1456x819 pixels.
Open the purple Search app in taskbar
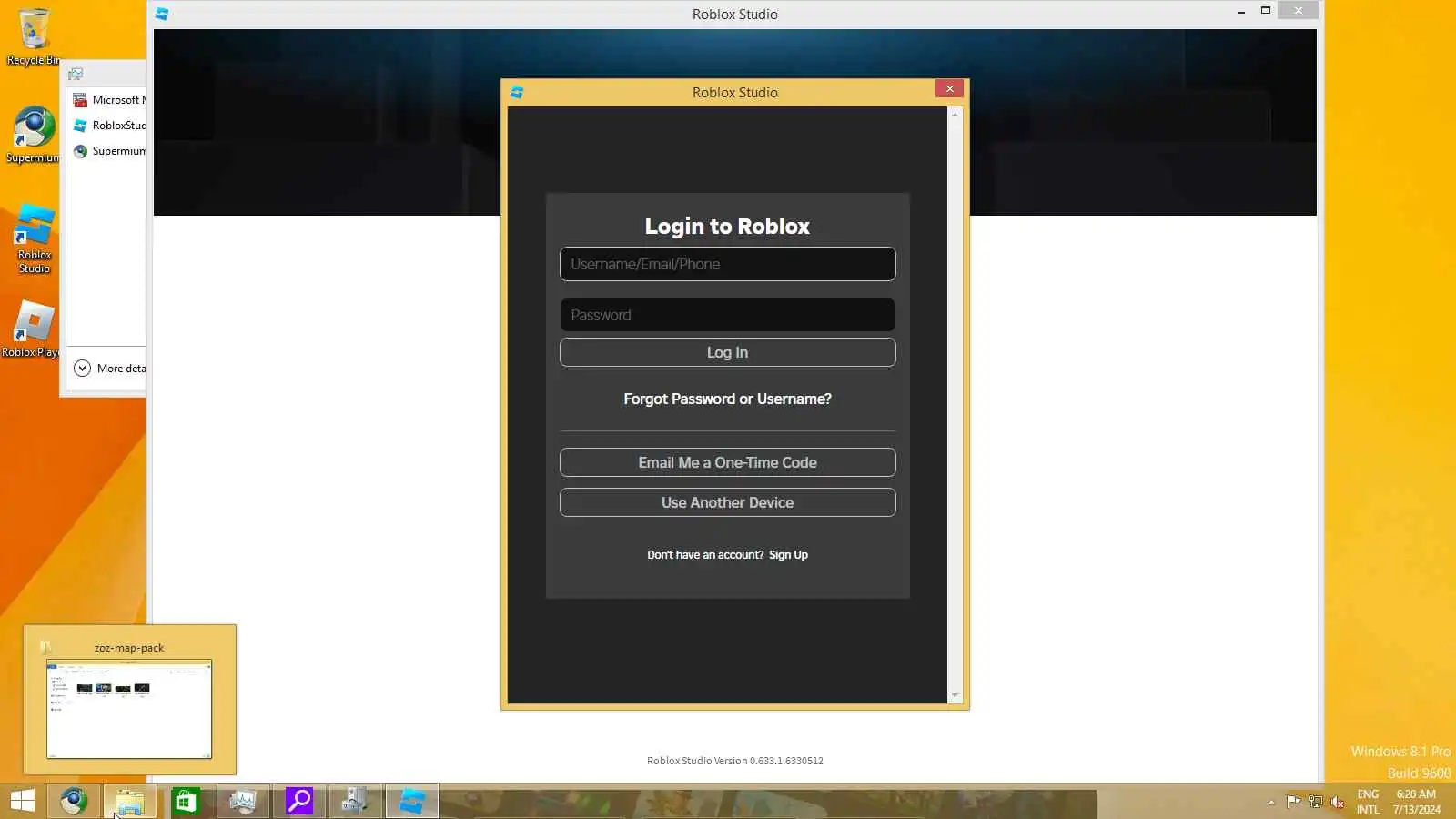[298, 801]
